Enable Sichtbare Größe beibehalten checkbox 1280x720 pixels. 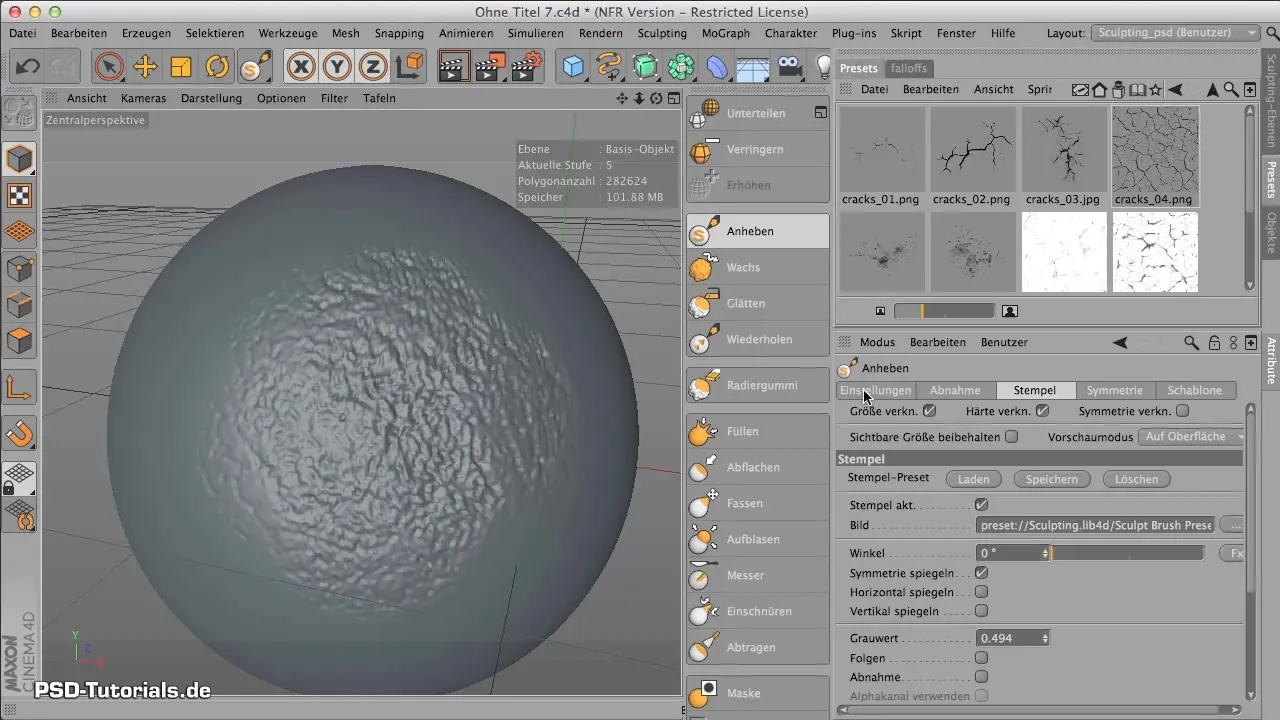(x=1011, y=437)
